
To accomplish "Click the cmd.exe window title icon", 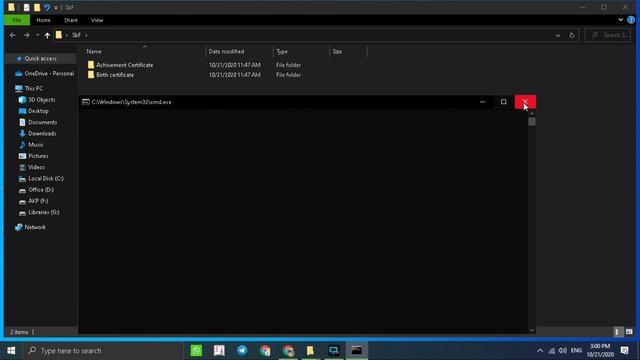I will 85,102.
